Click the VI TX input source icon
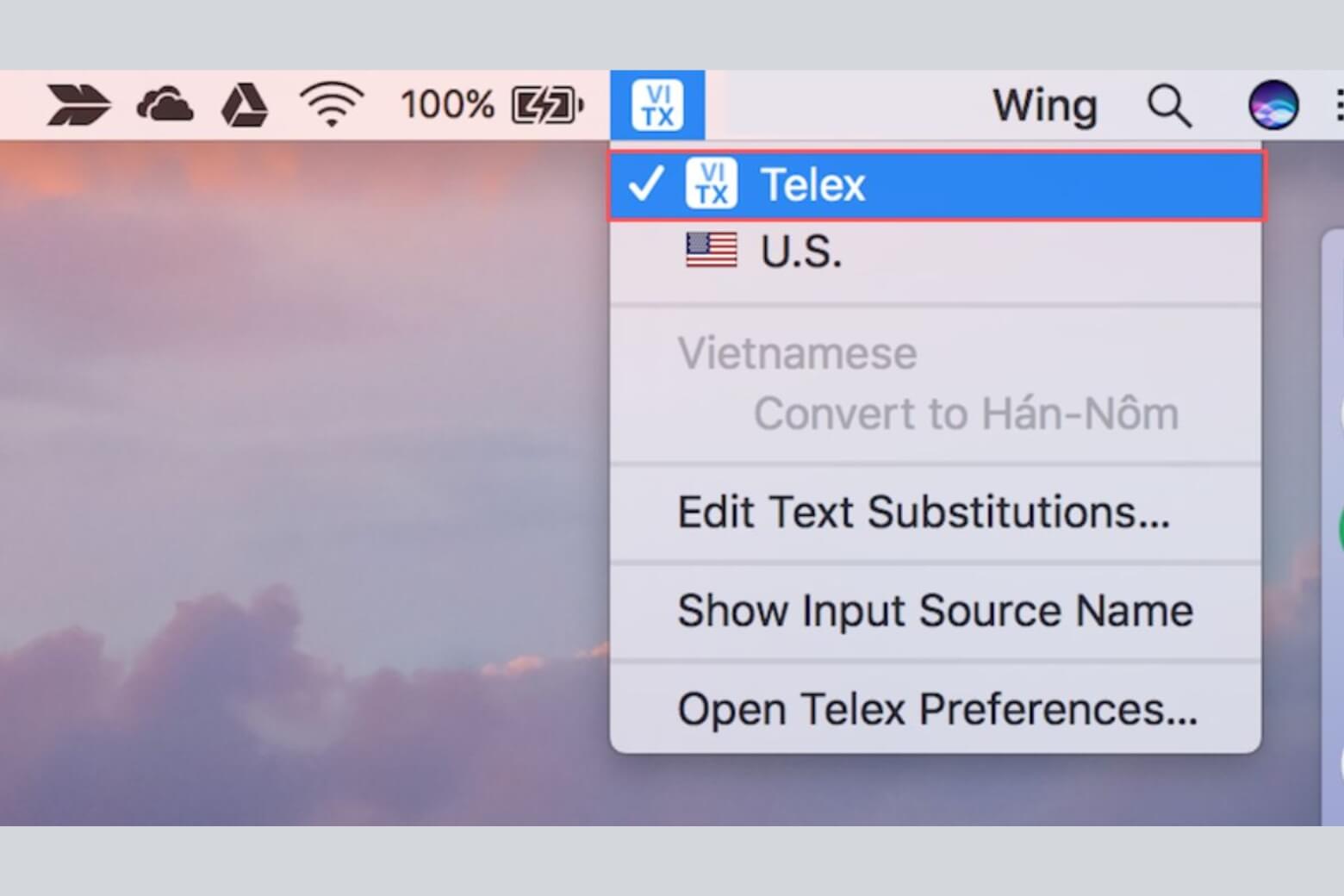This screenshot has height=896, width=1344. [657, 105]
